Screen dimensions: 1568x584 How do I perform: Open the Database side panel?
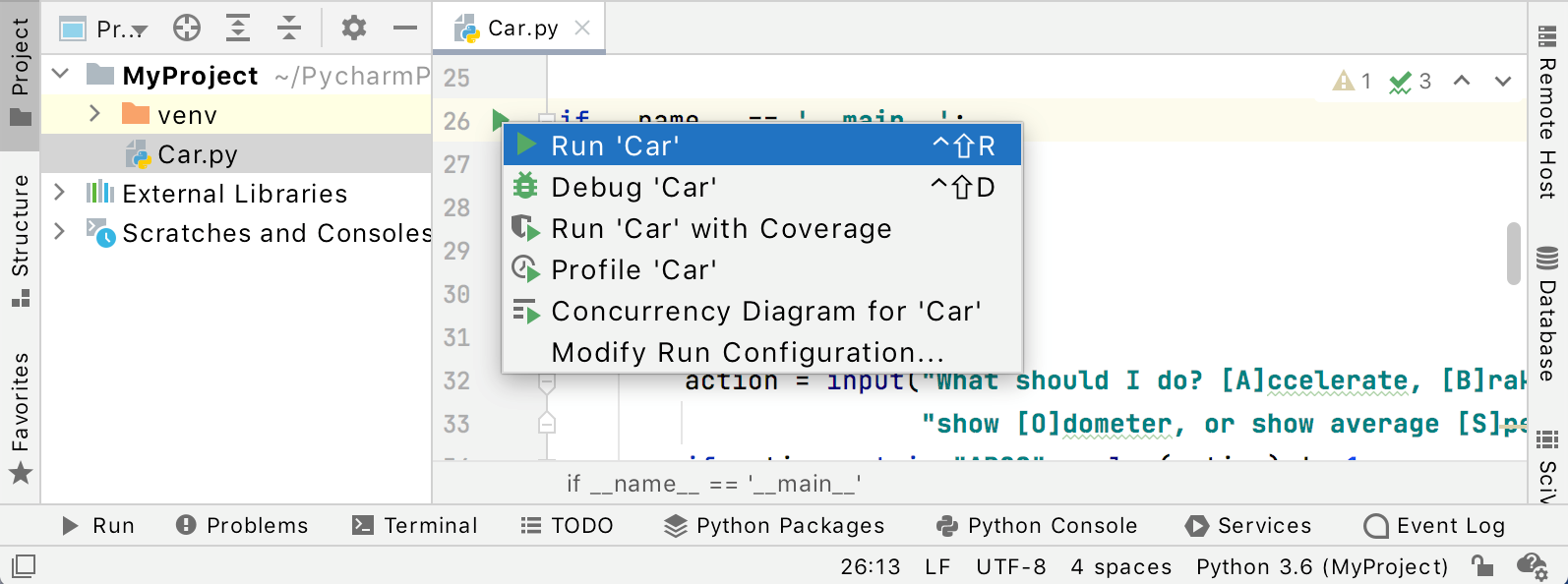click(1547, 315)
